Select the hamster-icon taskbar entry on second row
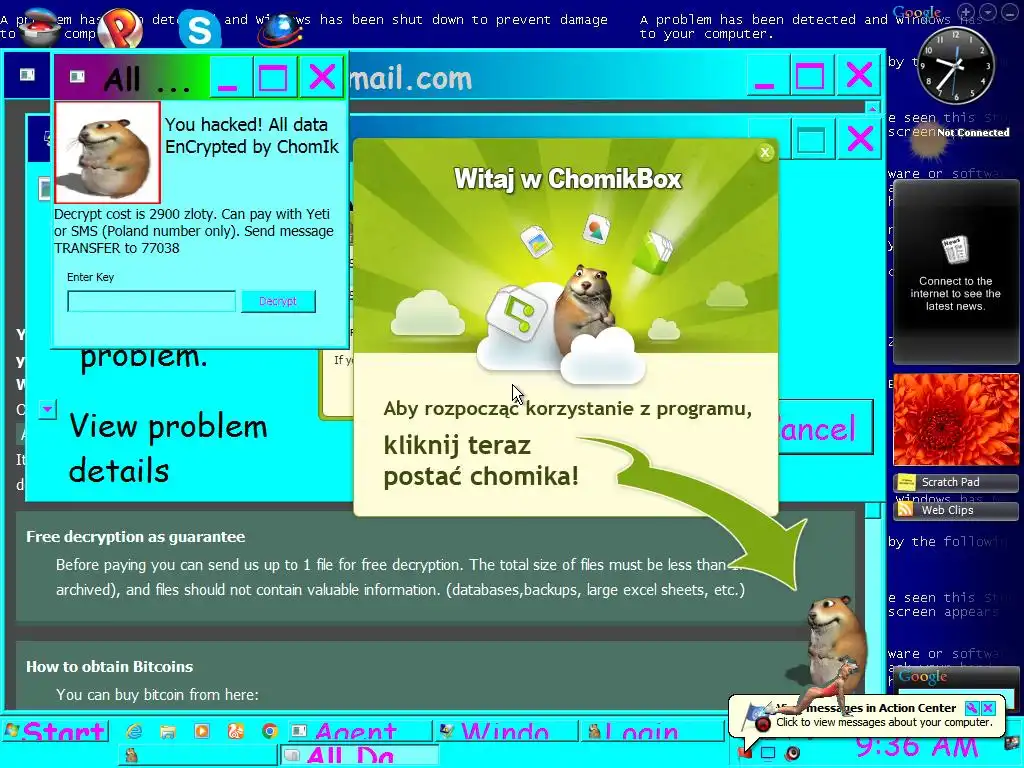The height and width of the screenshot is (768, 1024). coord(199,755)
